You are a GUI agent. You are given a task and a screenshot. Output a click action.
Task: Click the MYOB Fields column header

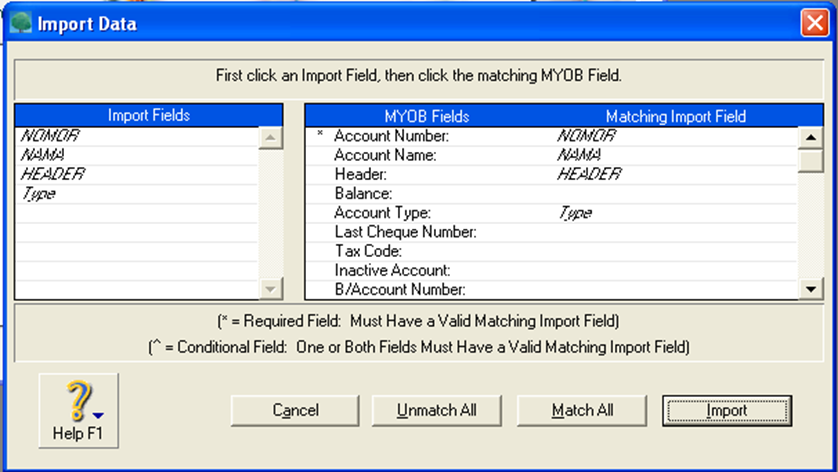pos(427,116)
